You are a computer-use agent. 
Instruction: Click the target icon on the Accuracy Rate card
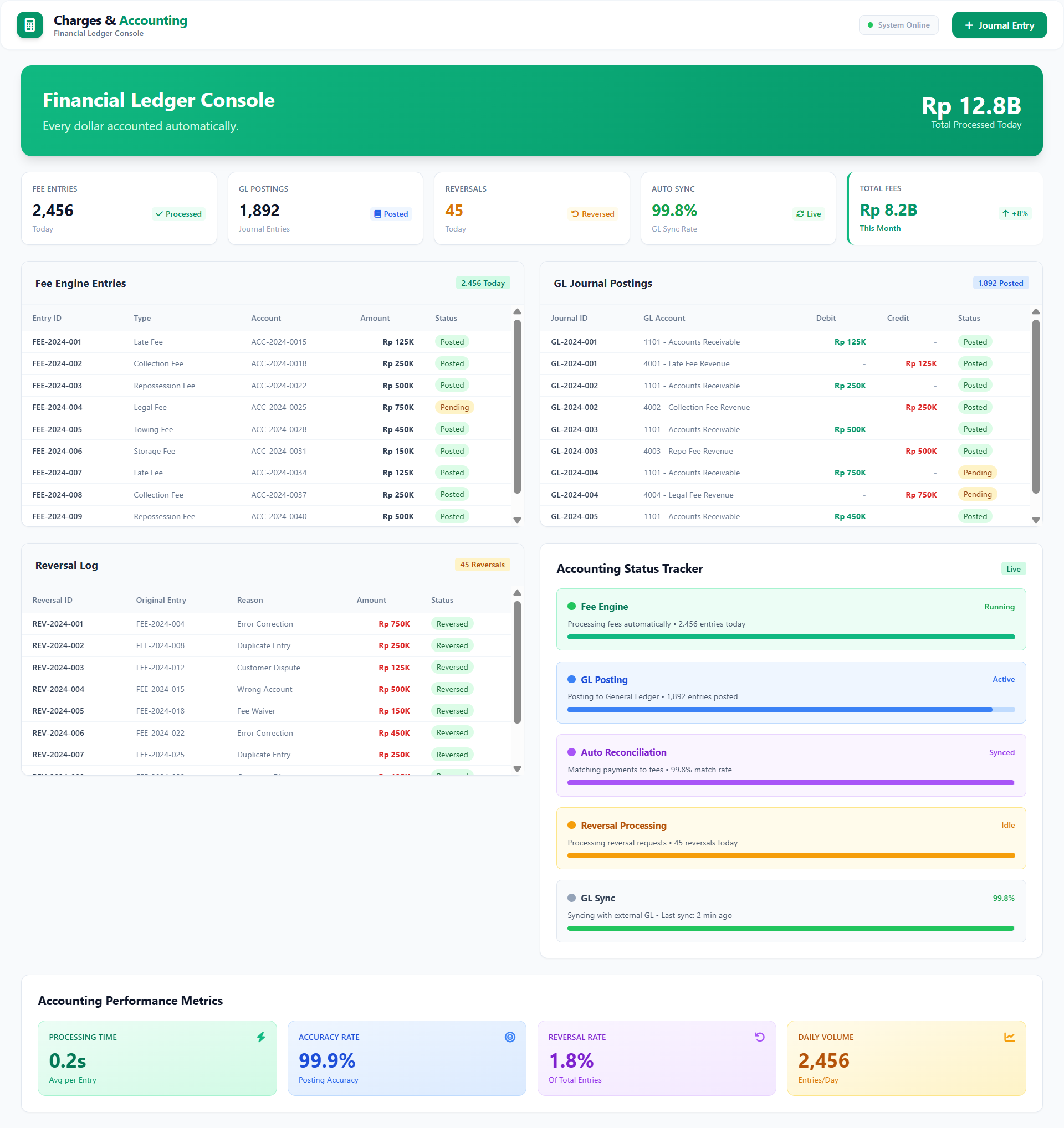pos(510,1037)
